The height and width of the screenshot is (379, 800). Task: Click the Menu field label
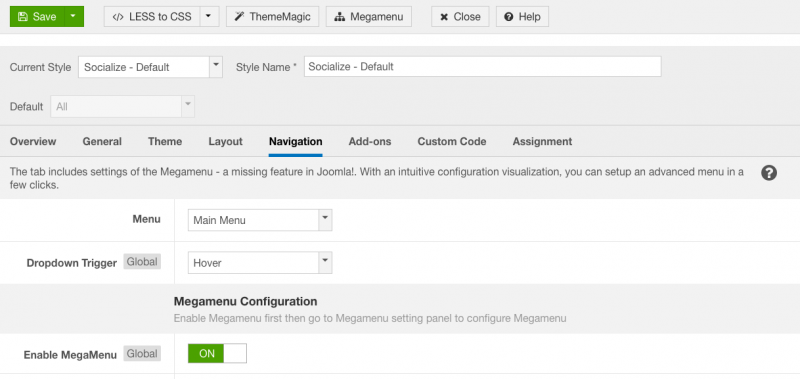pyautogui.click(x=146, y=219)
